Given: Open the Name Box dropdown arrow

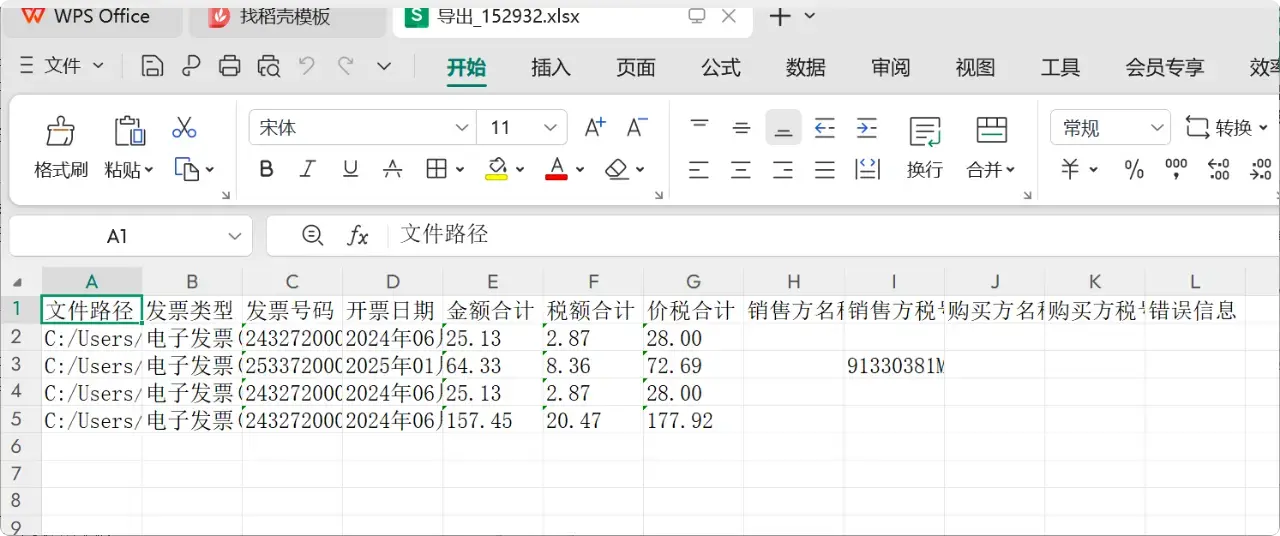Looking at the screenshot, I should [x=235, y=236].
